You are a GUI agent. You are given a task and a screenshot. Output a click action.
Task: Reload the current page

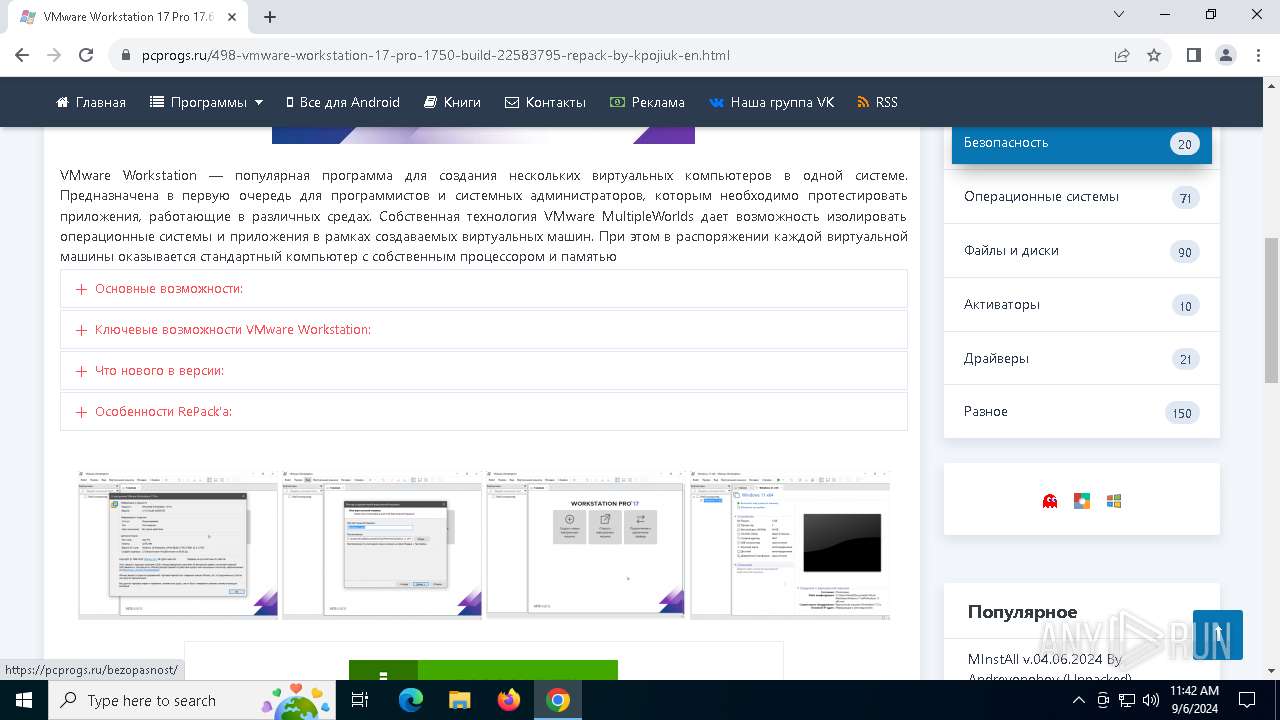coord(86,55)
